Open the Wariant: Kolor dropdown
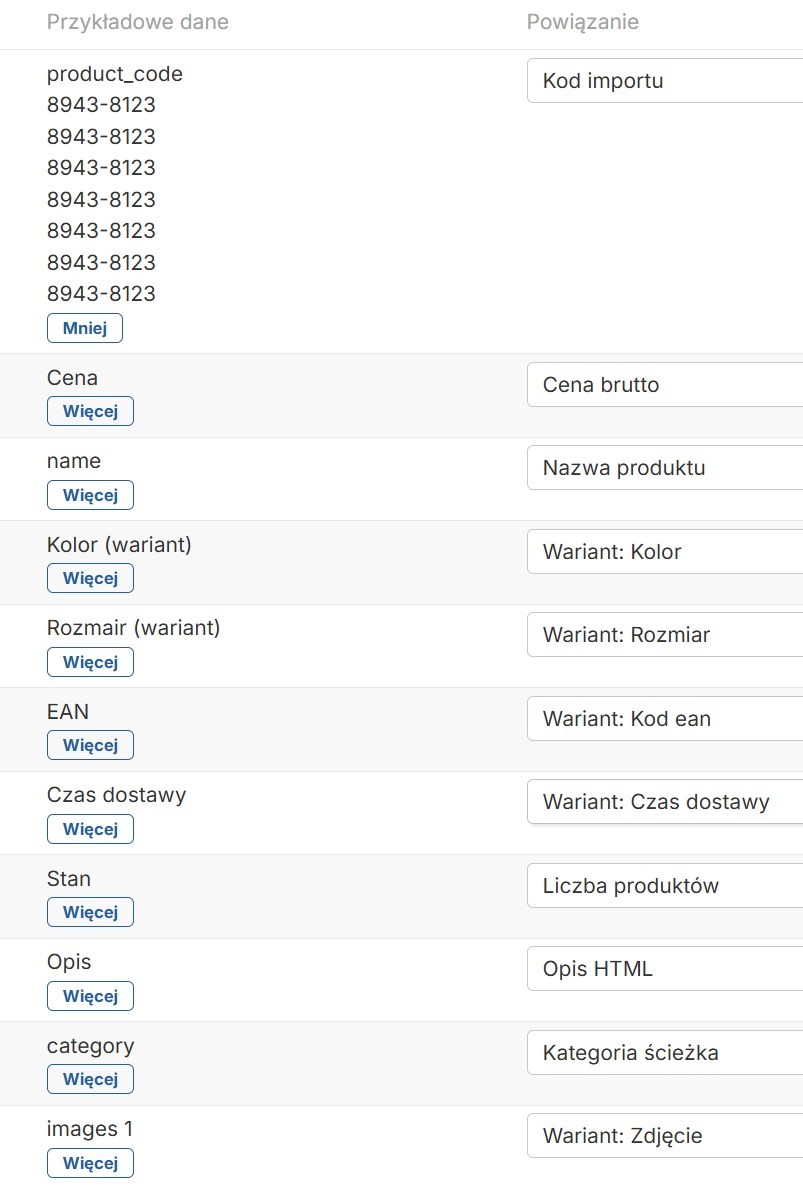This screenshot has width=803, height=1188. click(665, 552)
